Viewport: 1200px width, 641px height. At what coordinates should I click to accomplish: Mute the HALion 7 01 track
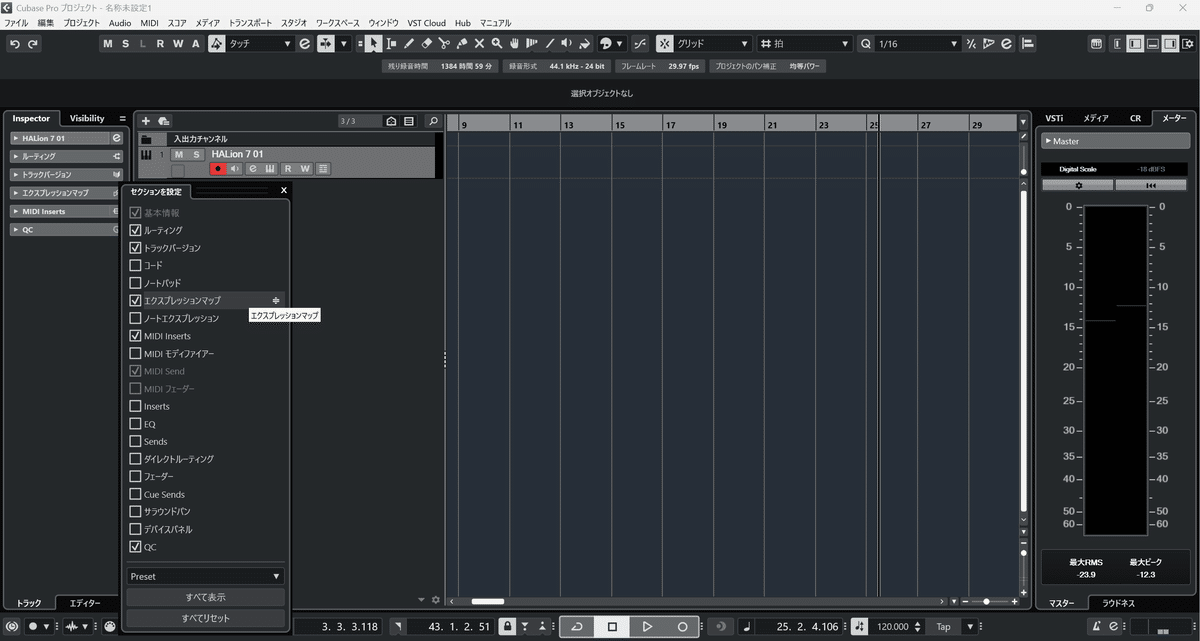tap(178, 154)
